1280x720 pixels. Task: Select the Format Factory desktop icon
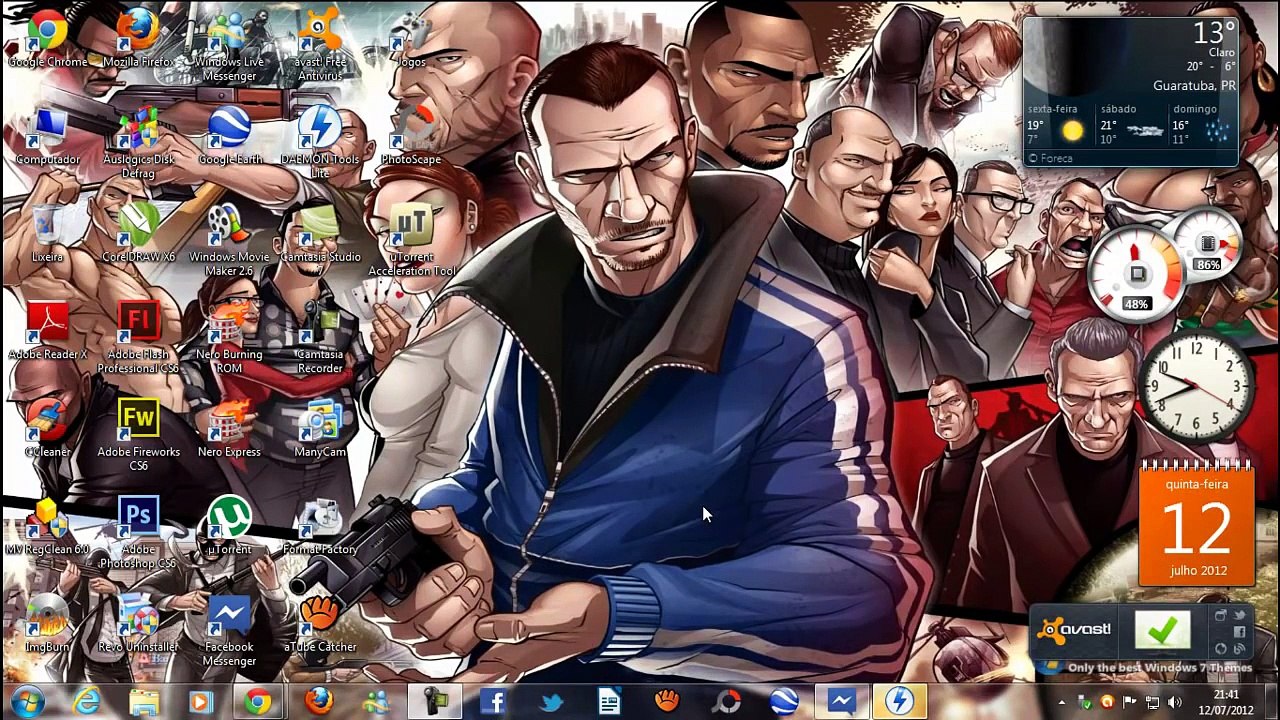[320, 526]
